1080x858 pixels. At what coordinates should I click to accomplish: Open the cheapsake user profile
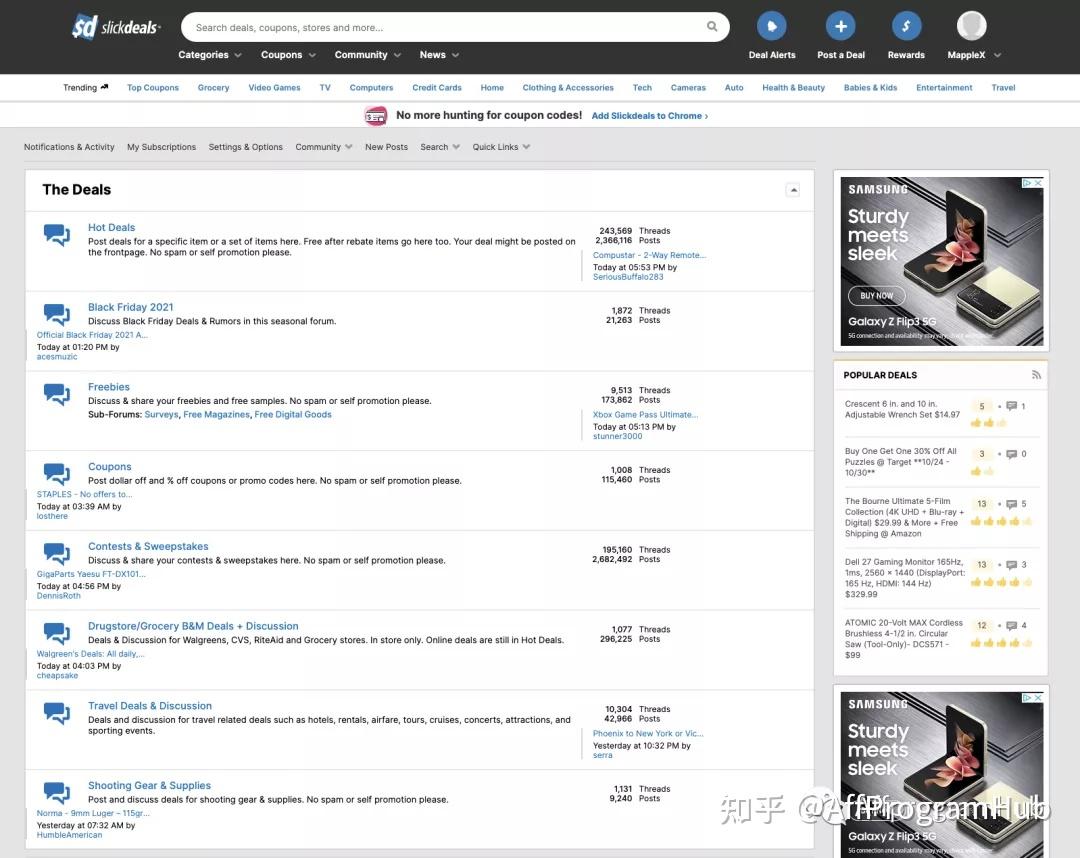57,676
